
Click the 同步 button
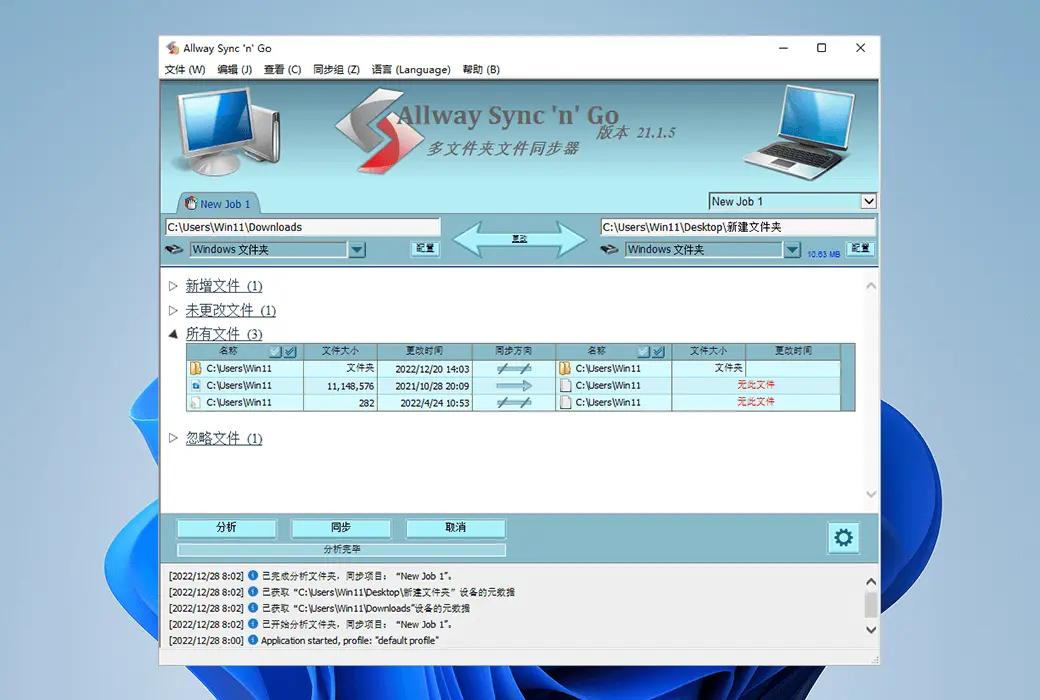(341, 527)
